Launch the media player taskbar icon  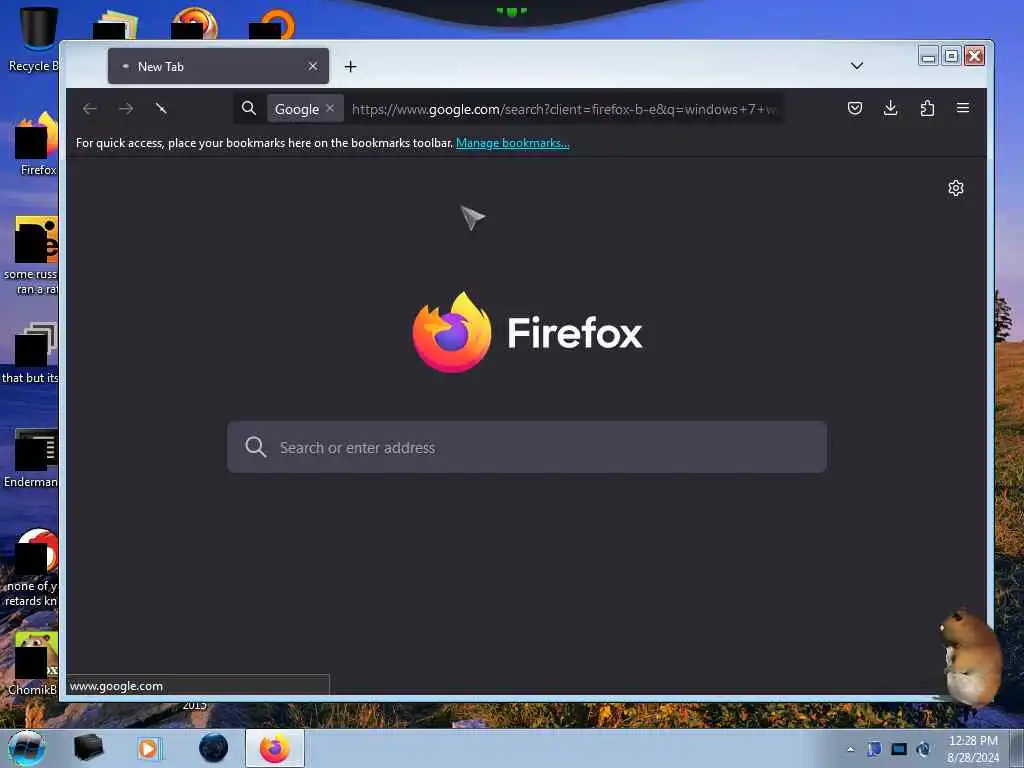coord(148,748)
